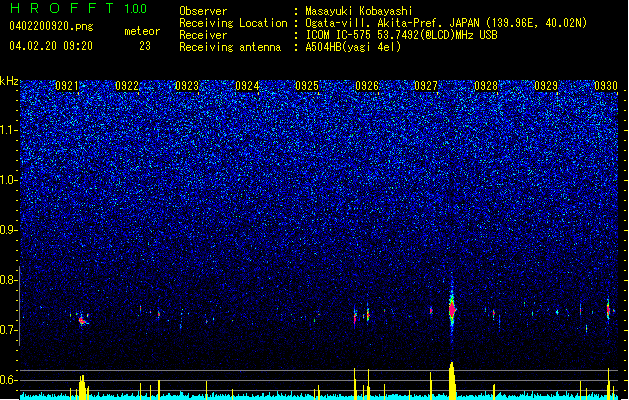Click the 0923 time marker
This screenshot has height=400, width=629.
(x=187, y=86)
